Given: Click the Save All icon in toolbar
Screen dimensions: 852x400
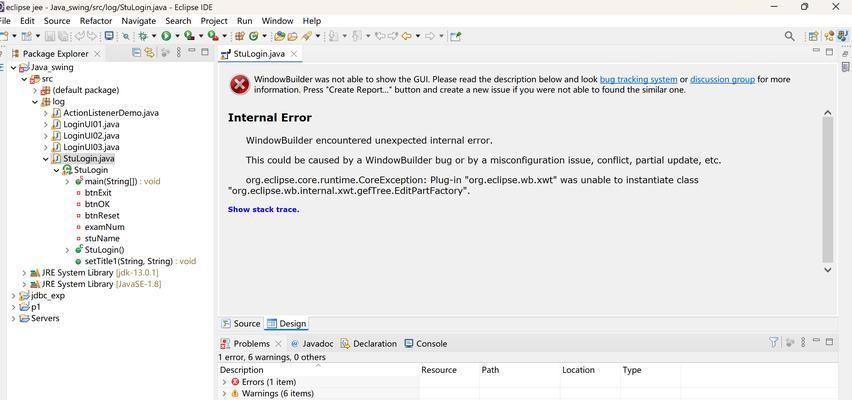Looking at the screenshot, I should [63, 36].
